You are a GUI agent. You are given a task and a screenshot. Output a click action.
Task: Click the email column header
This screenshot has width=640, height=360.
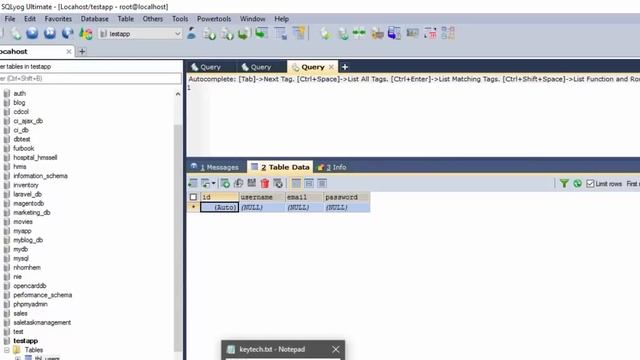point(304,197)
